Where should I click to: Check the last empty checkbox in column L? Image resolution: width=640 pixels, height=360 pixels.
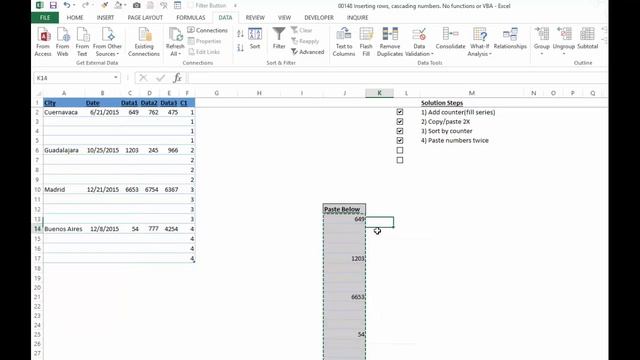click(400, 160)
